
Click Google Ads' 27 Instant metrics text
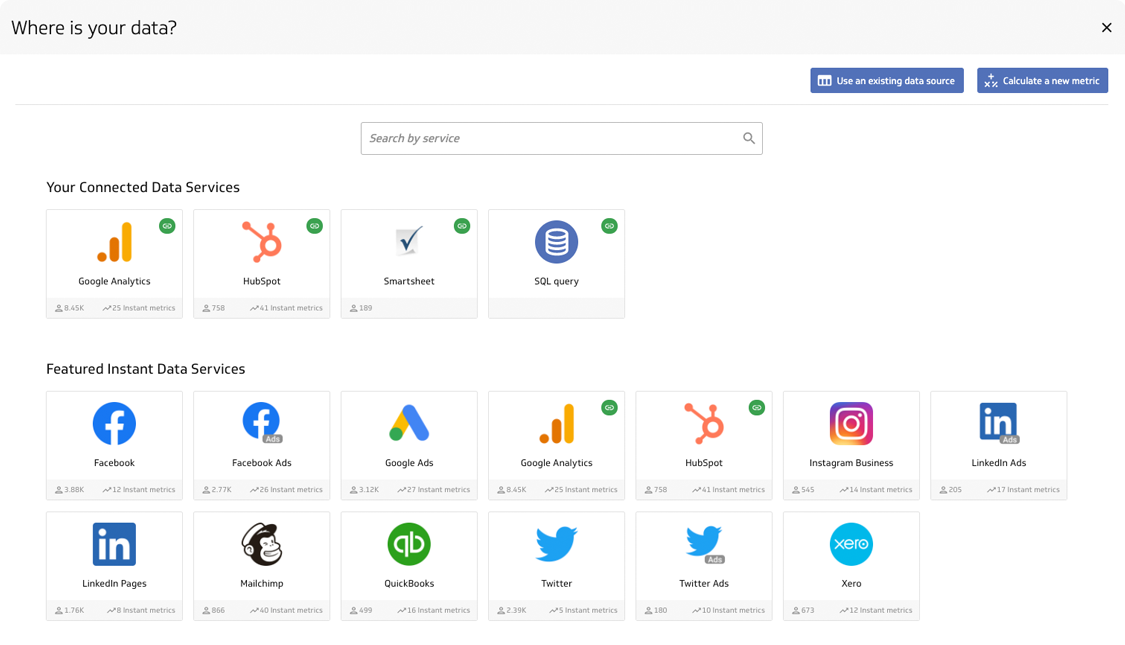point(438,490)
